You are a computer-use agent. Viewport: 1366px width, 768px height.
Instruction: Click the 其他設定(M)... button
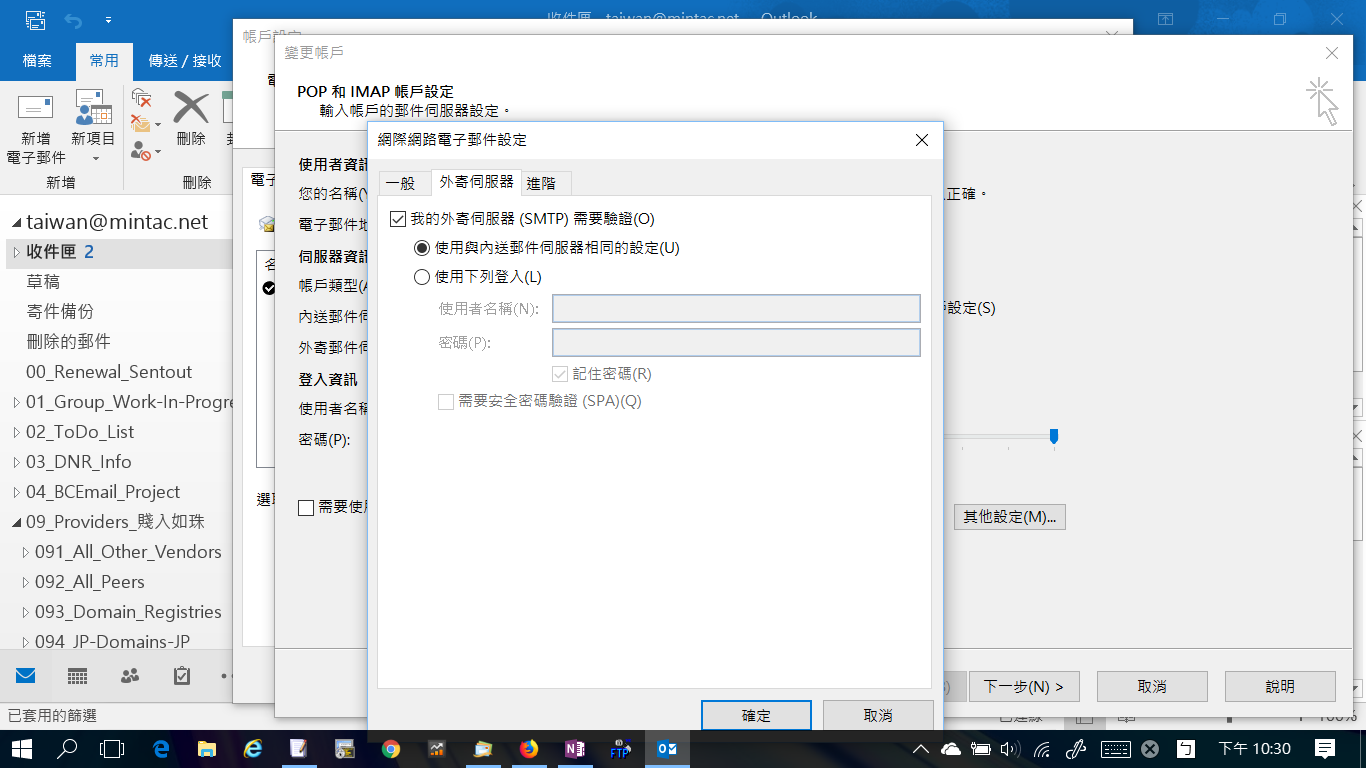tap(1009, 517)
